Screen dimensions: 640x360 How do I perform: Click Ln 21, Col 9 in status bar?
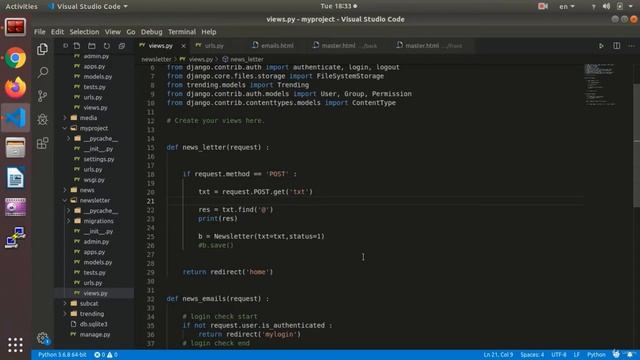[x=498, y=355]
